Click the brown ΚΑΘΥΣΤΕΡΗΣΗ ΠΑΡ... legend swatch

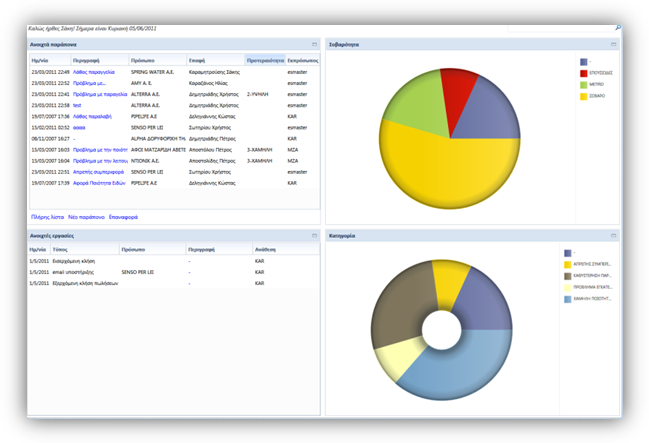[x=567, y=276]
